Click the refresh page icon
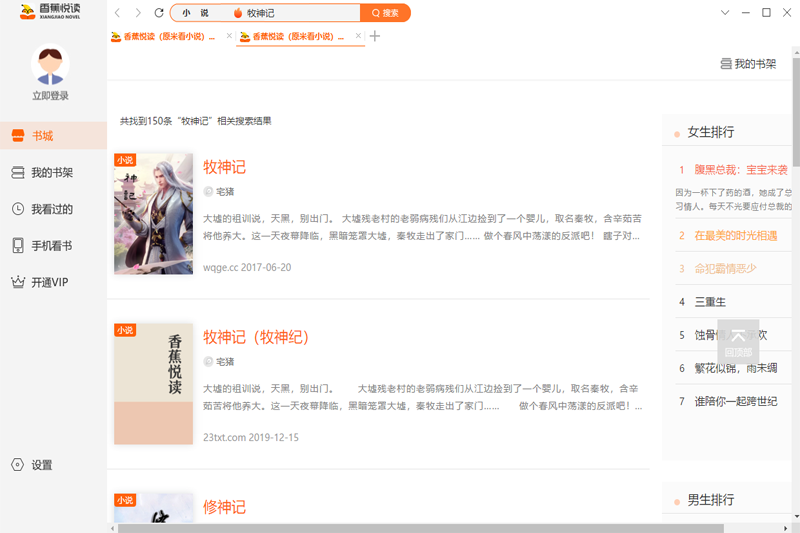800x533 pixels. pos(159,13)
